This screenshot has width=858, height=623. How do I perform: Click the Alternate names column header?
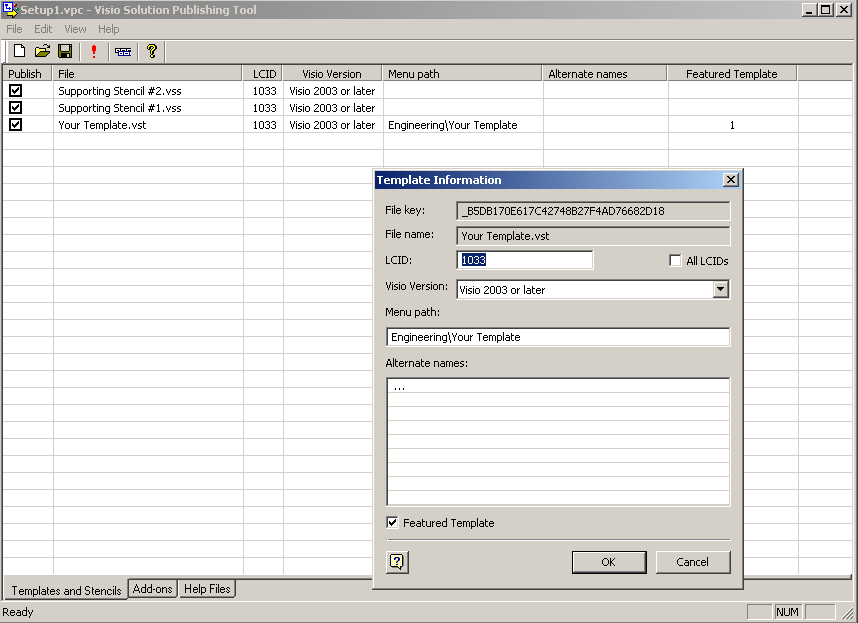tap(605, 73)
